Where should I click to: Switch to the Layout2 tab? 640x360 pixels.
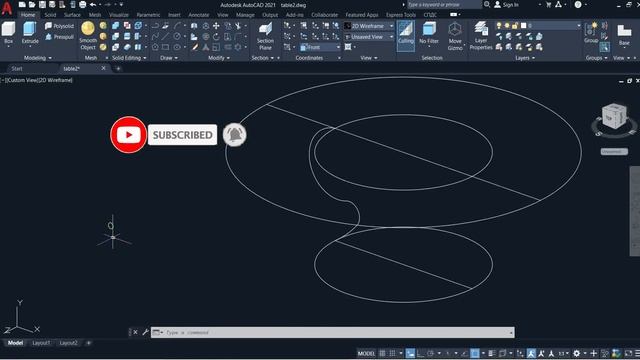tap(68, 343)
